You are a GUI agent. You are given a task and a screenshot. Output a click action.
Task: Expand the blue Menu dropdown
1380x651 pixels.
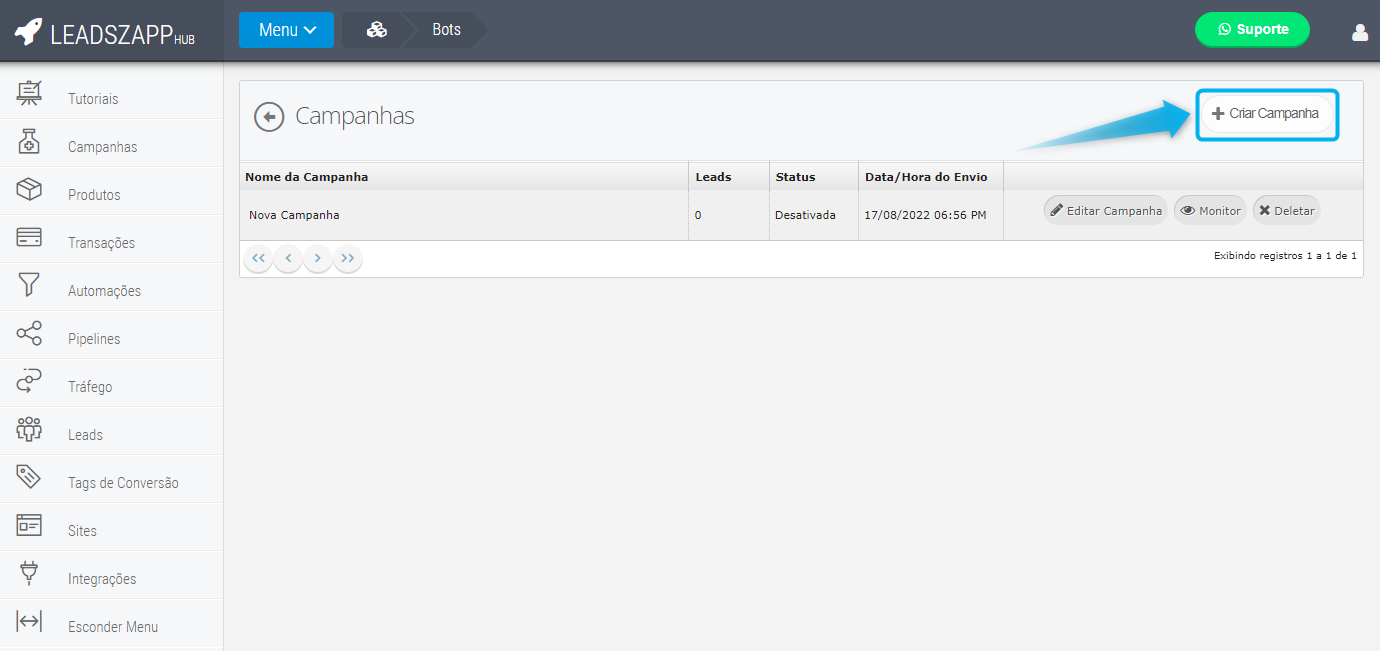(x=286, y=30)
